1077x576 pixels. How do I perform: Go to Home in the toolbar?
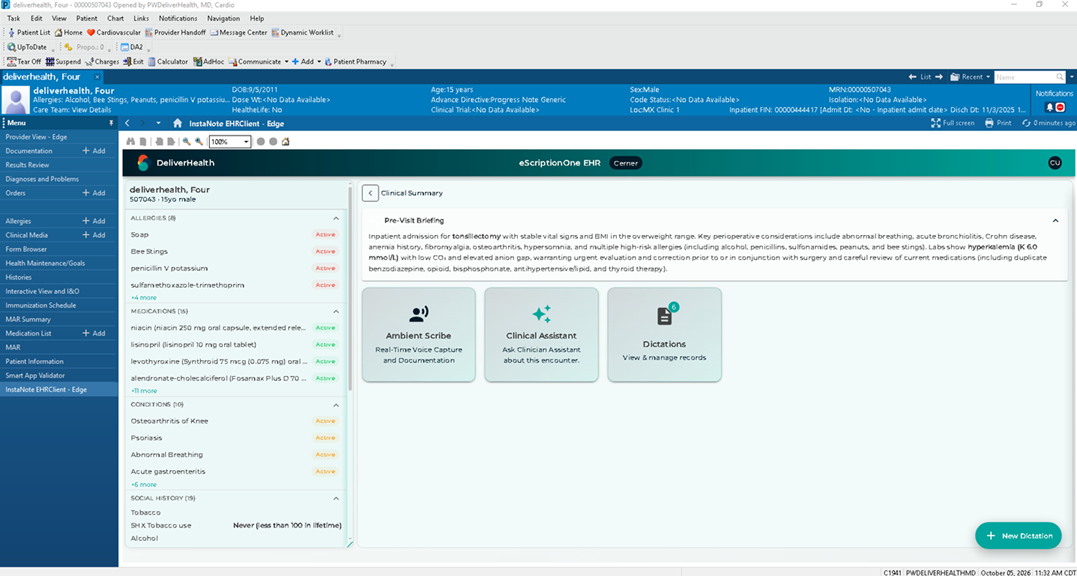69,32
